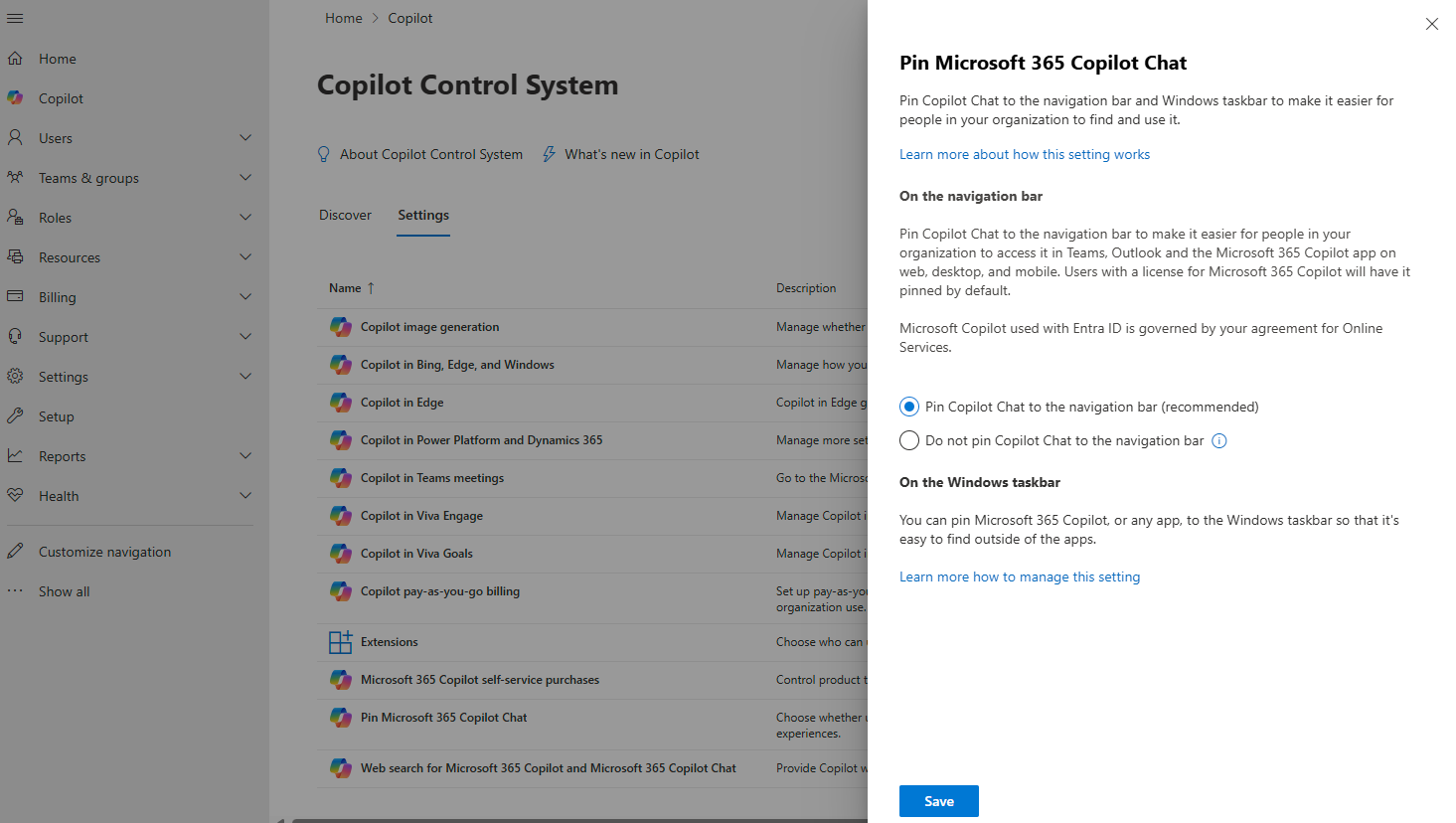Image resolution: width=1456 pixels, height=823 pixels.
Task: Open Customize navigation menu entry
Action: (104, 552)
